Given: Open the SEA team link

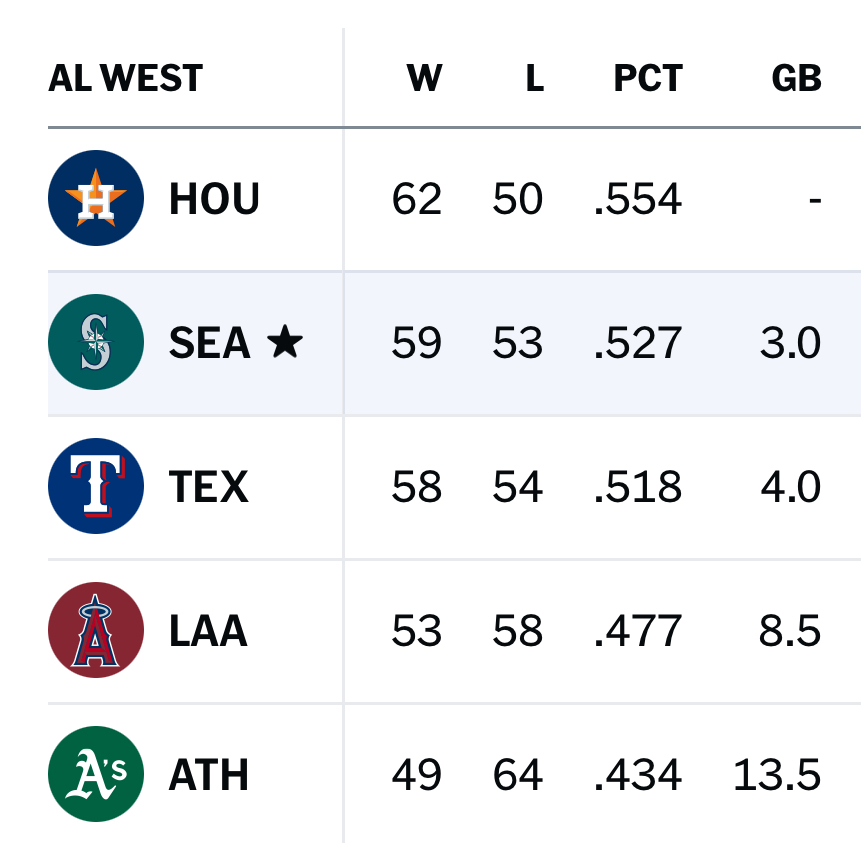Looking at the screenshot, I should pyautogui.click(x=209, y=342).
